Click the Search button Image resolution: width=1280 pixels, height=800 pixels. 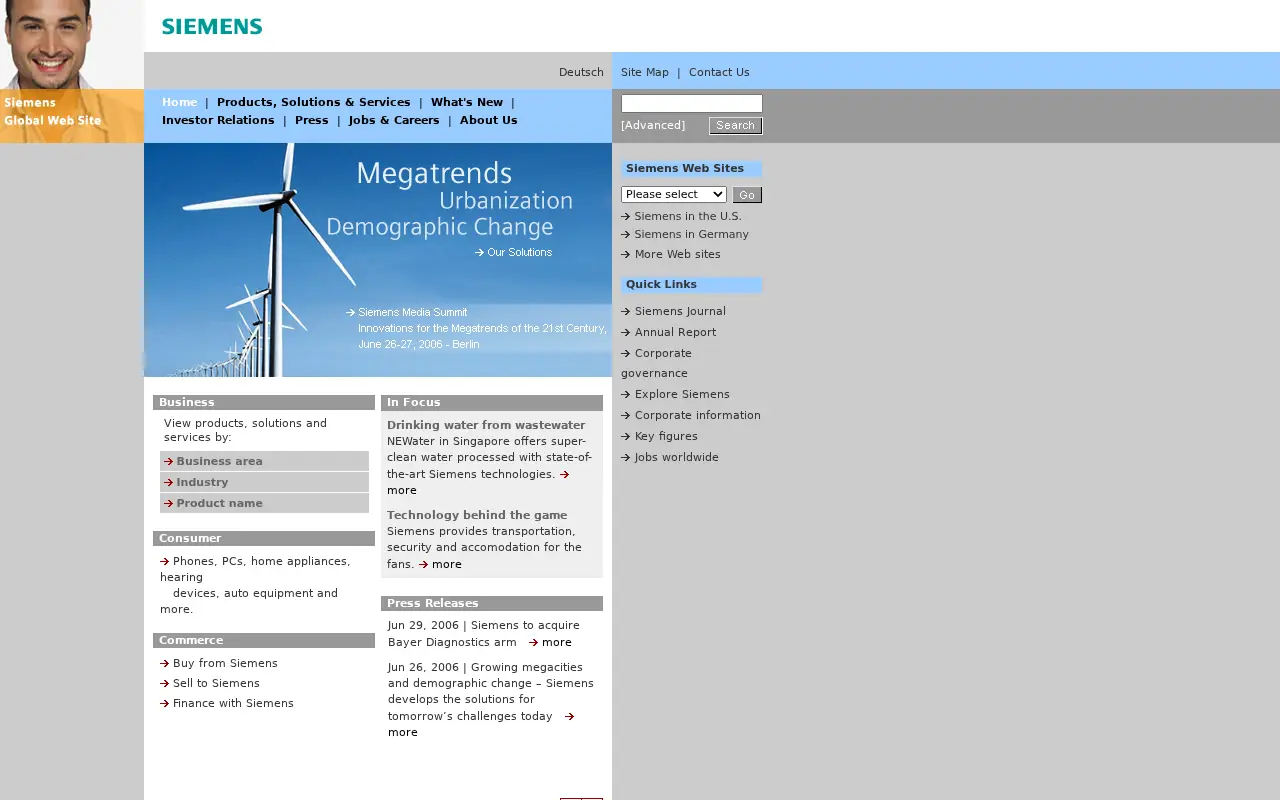point(735,126)
